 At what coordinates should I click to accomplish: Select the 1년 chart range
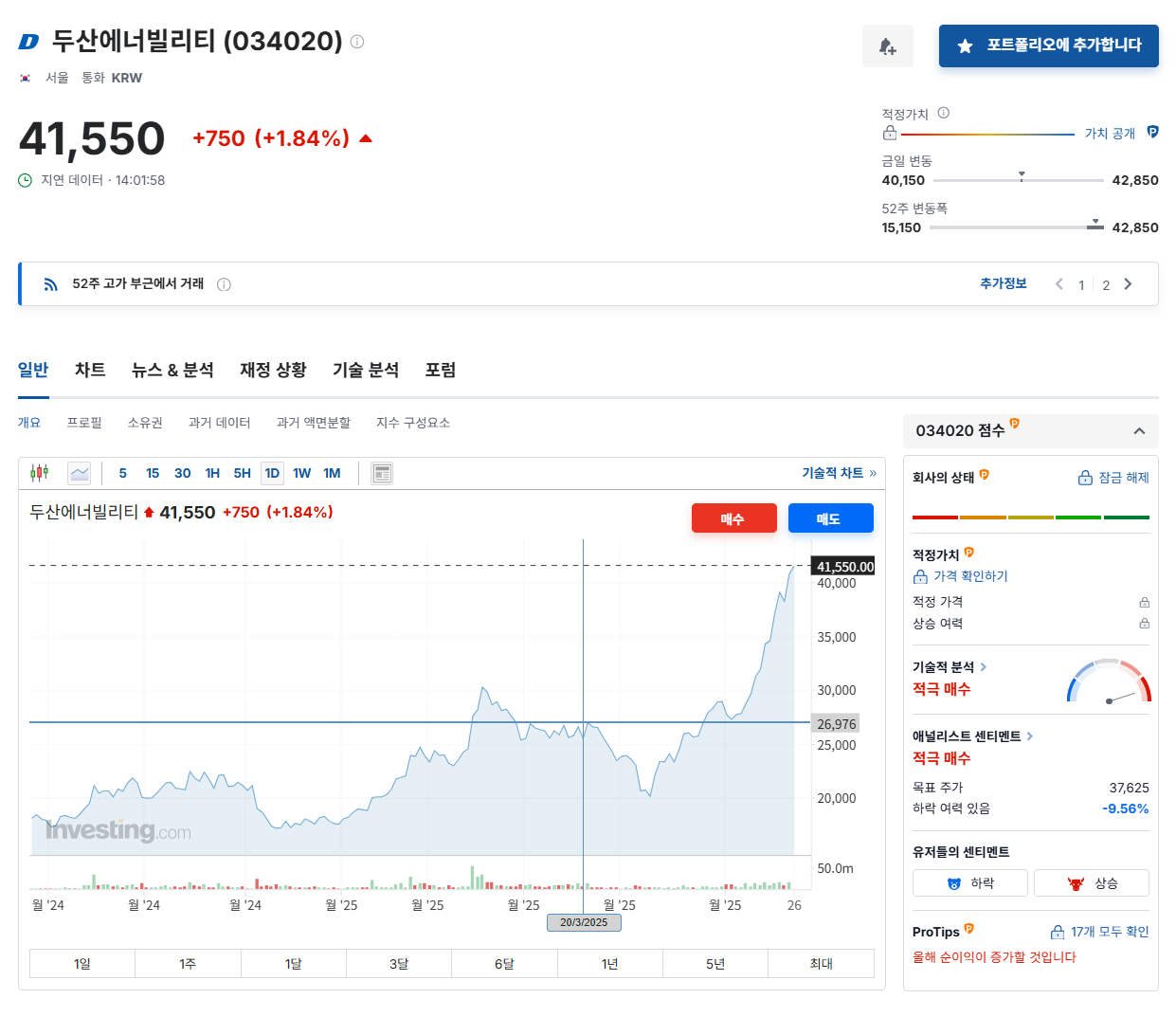(610, 963)
